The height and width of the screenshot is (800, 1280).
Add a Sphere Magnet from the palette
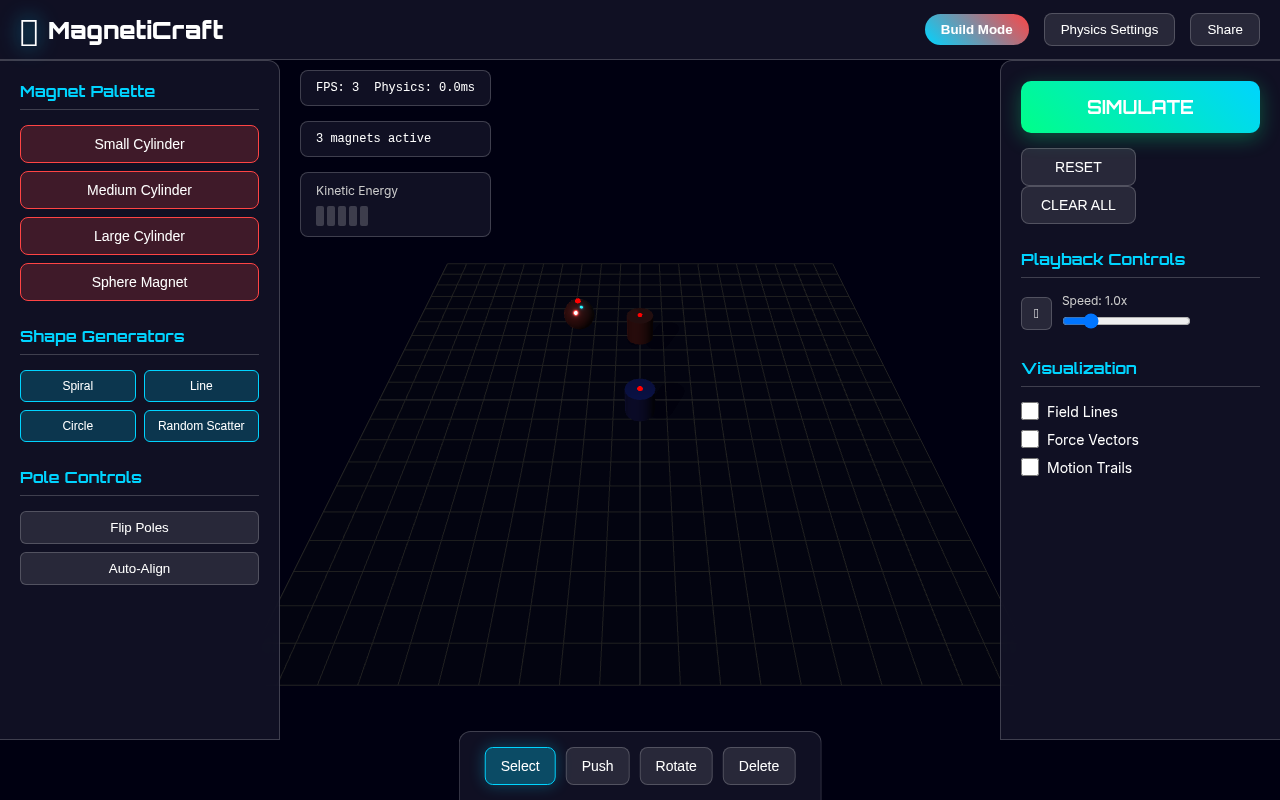coord(139,282)
